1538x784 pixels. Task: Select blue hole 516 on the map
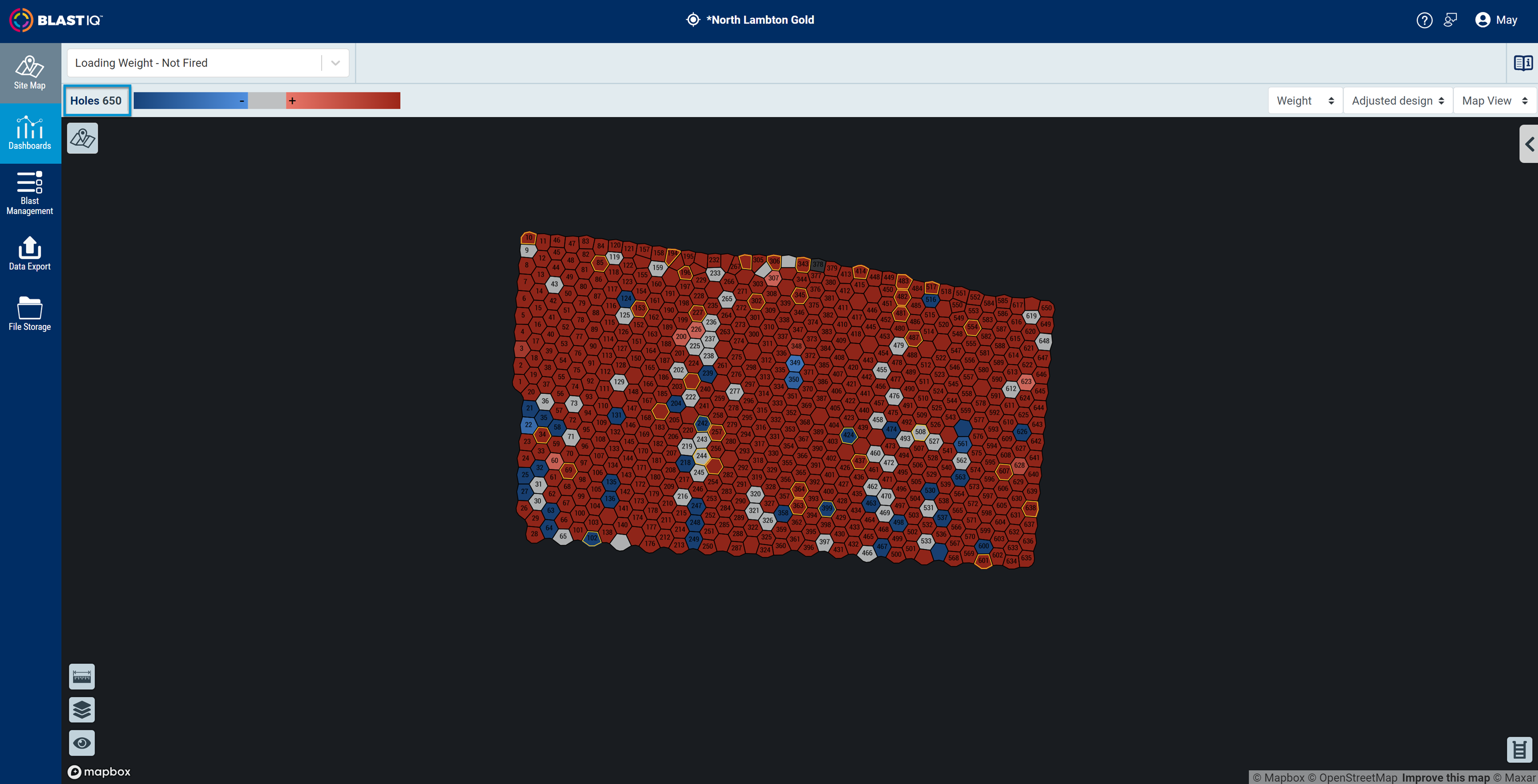931,299
